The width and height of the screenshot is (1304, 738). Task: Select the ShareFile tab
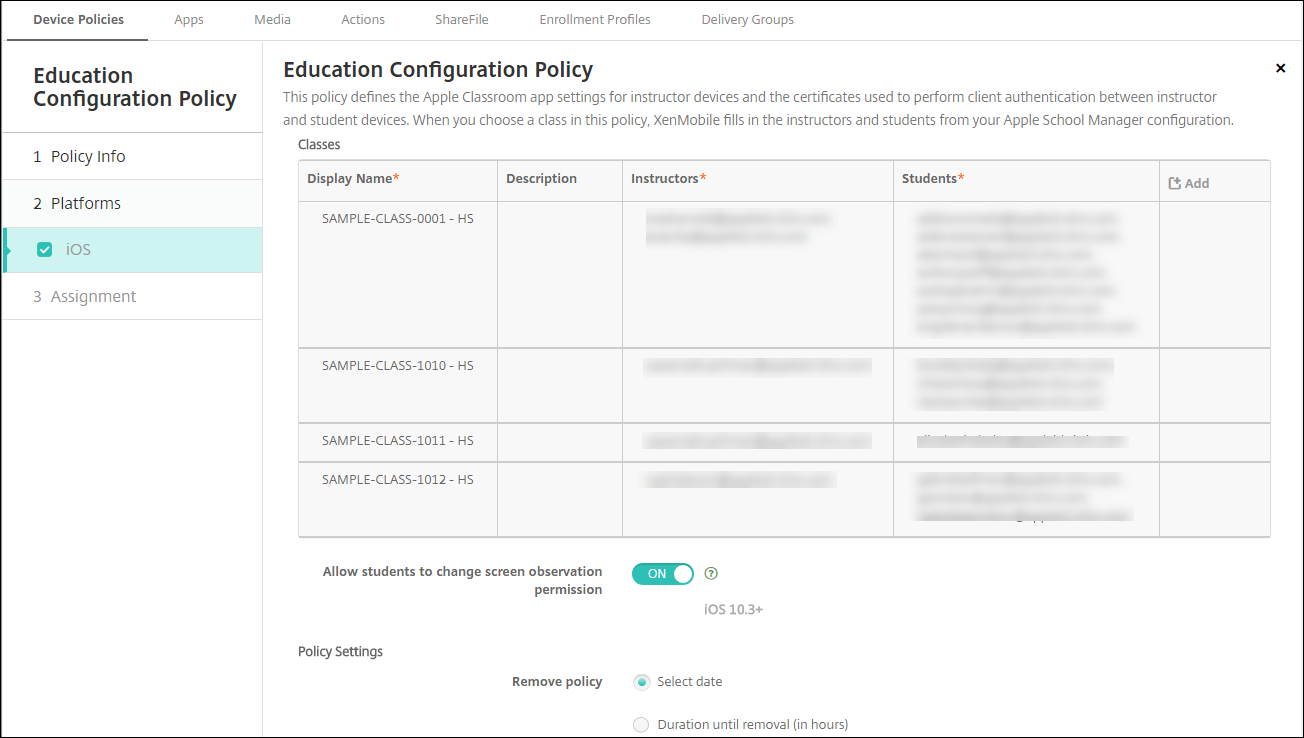[462, 19]
